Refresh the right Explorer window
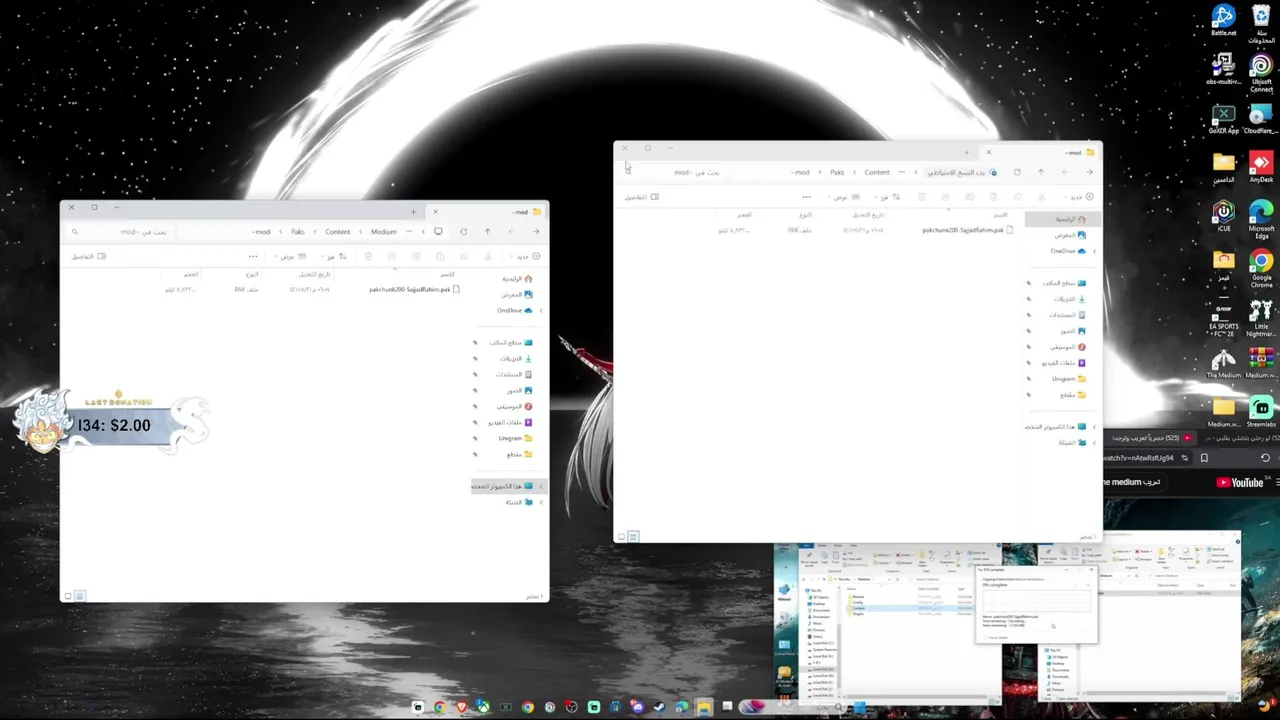The image size is (1280, 720). click(x=1016, y=172)
